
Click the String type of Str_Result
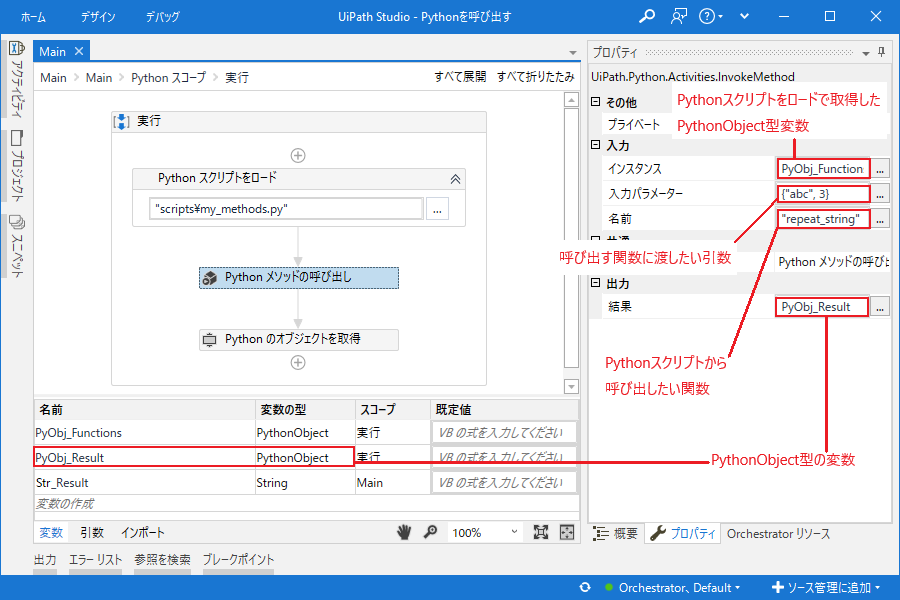point(272,483)
